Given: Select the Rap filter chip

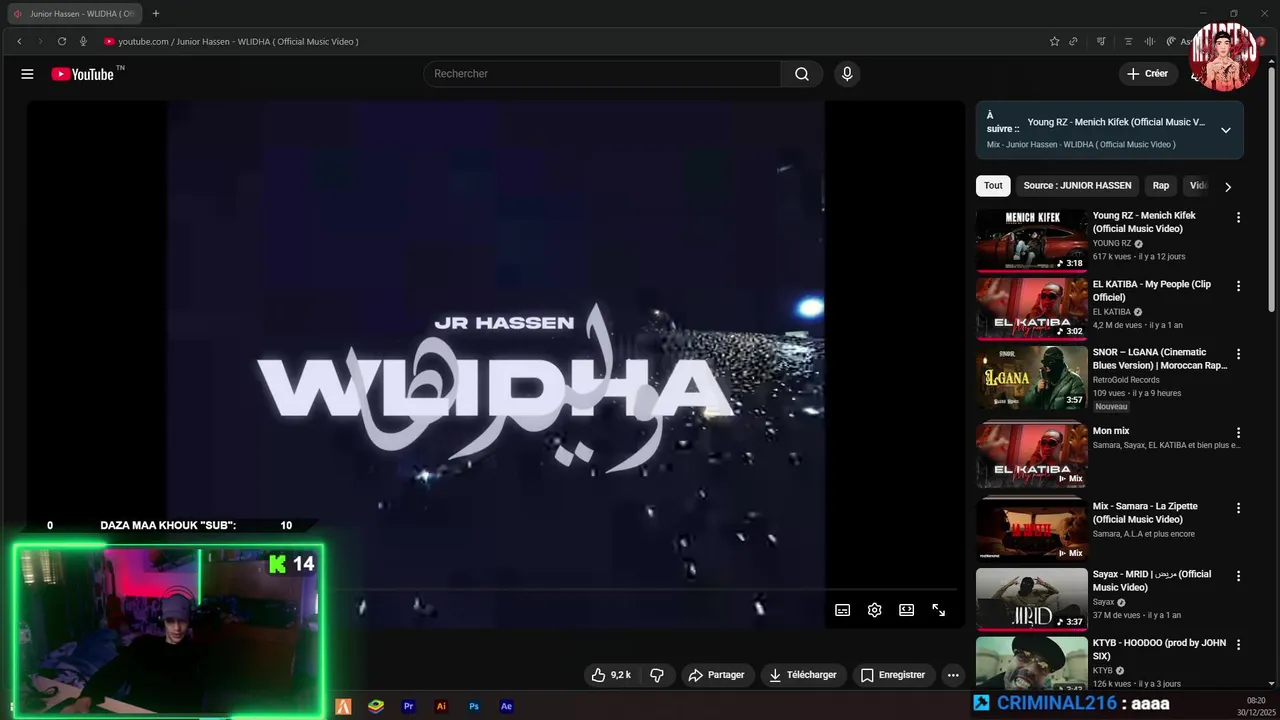Looking at the screenshot, I should click(x=1161, y=185).
